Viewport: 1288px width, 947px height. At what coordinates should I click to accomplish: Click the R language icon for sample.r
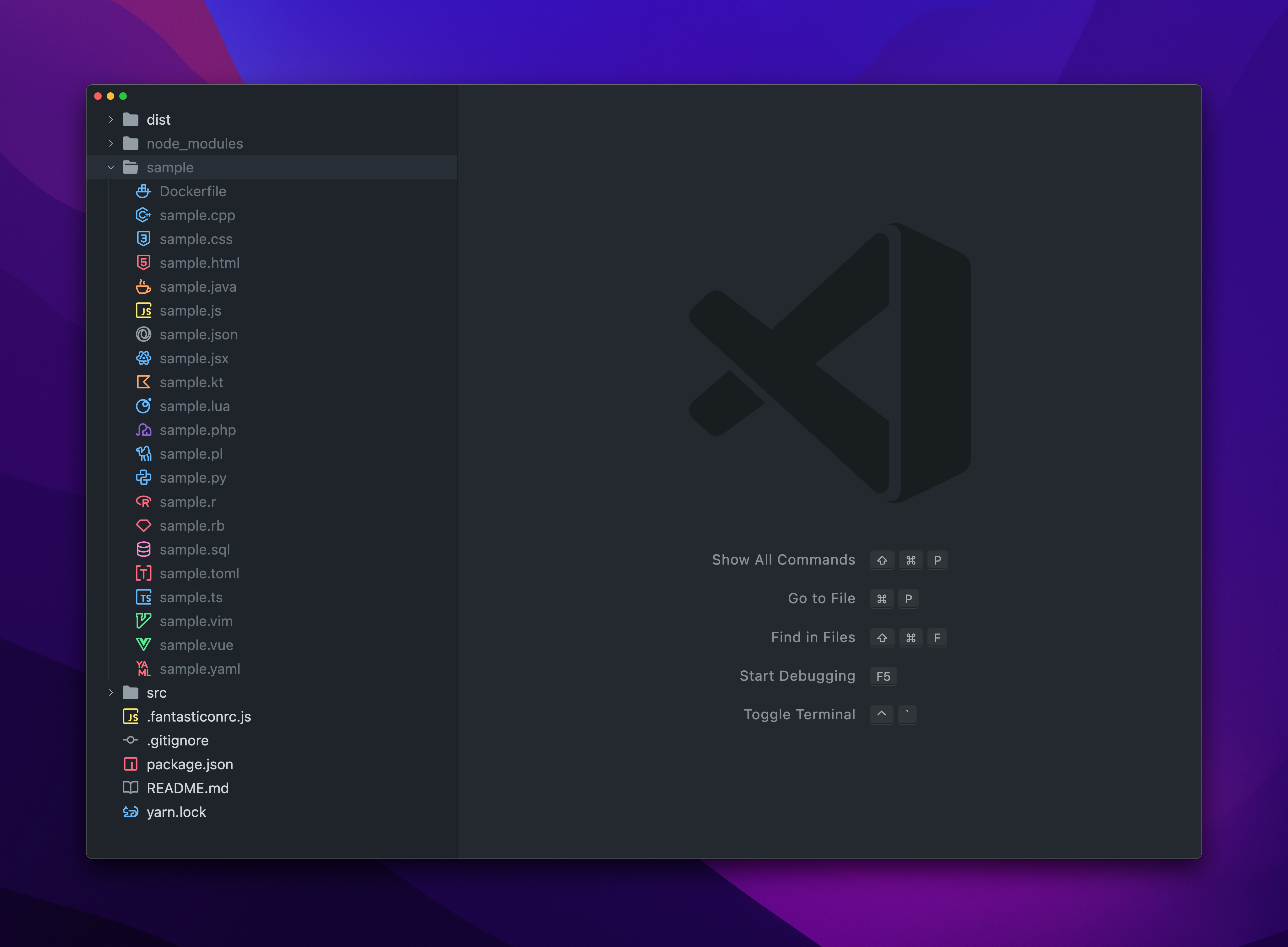143,501
